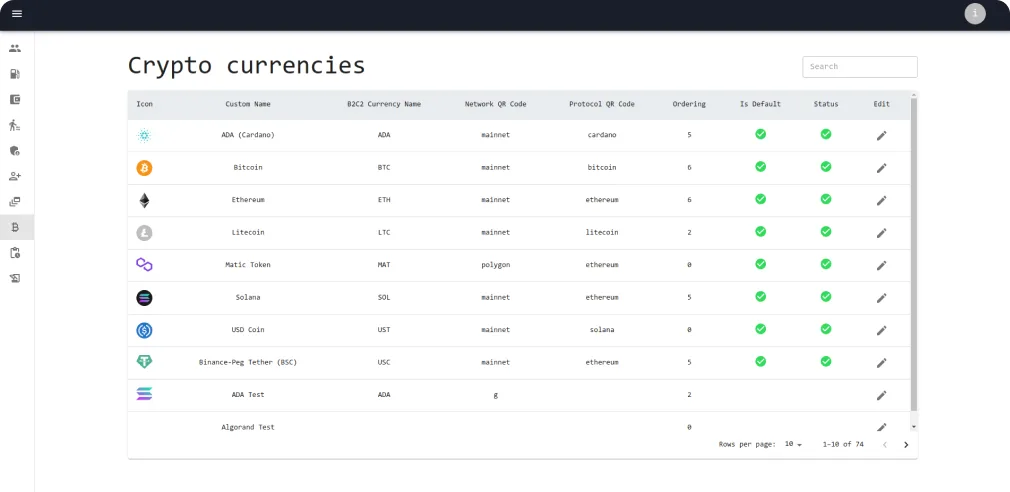Click the grey Litecoin logo
The image size is (1010, 492).
coord(144,233)
